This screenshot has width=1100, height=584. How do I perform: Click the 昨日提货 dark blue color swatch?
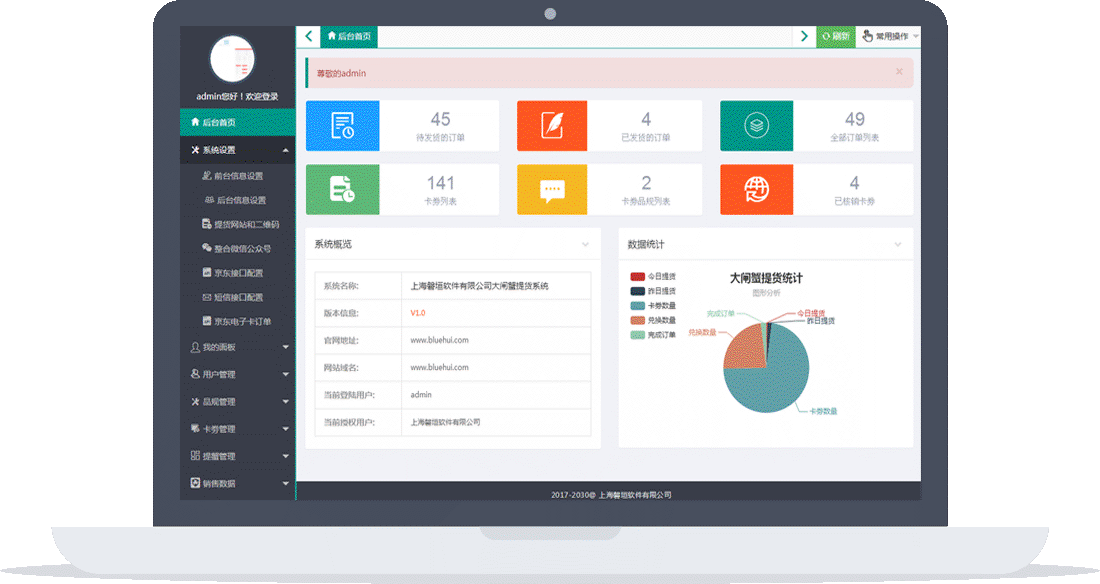pos(636,289)
